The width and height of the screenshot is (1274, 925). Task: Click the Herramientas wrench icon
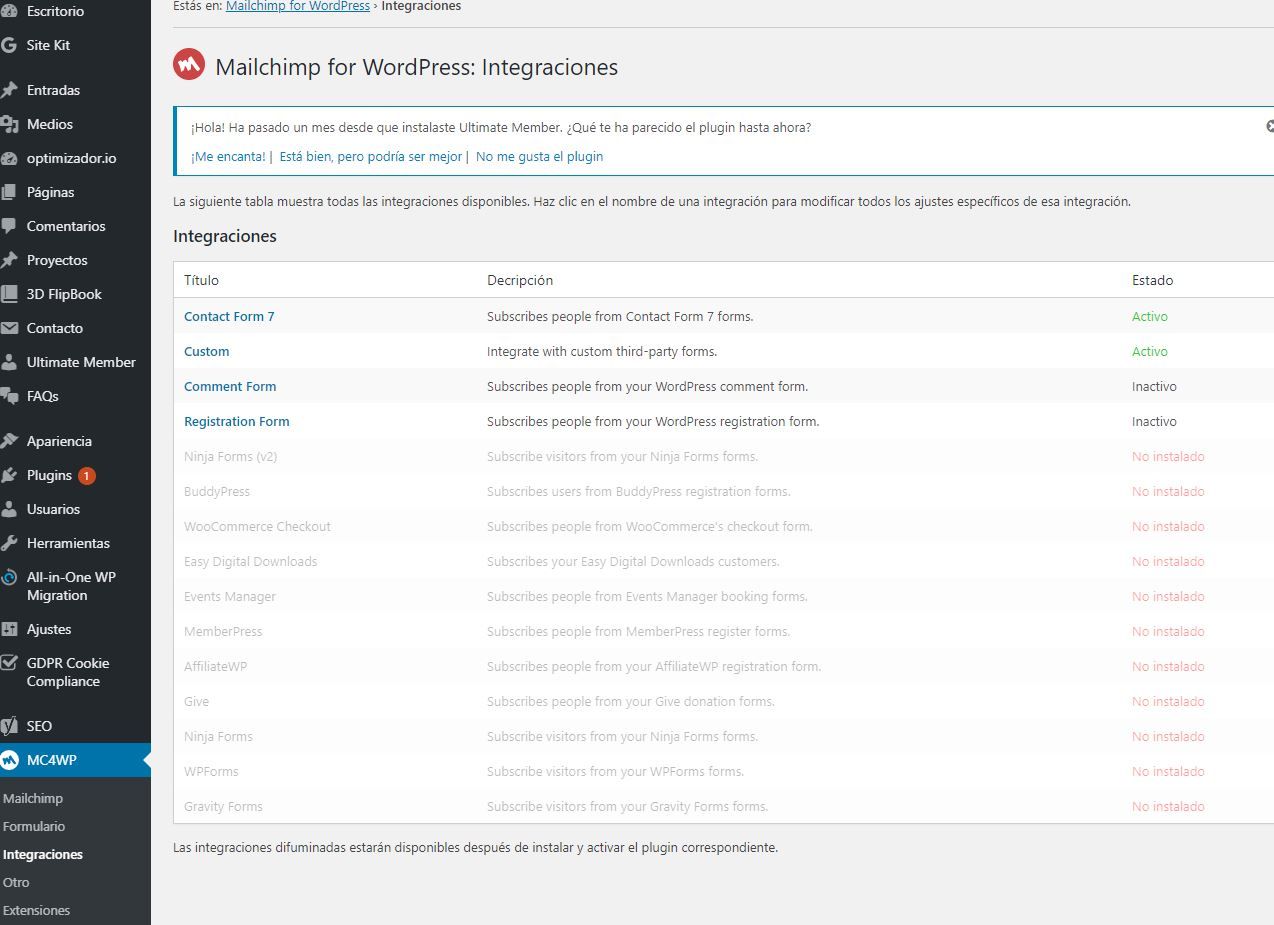pyautogui.click(x=9, y=543)
